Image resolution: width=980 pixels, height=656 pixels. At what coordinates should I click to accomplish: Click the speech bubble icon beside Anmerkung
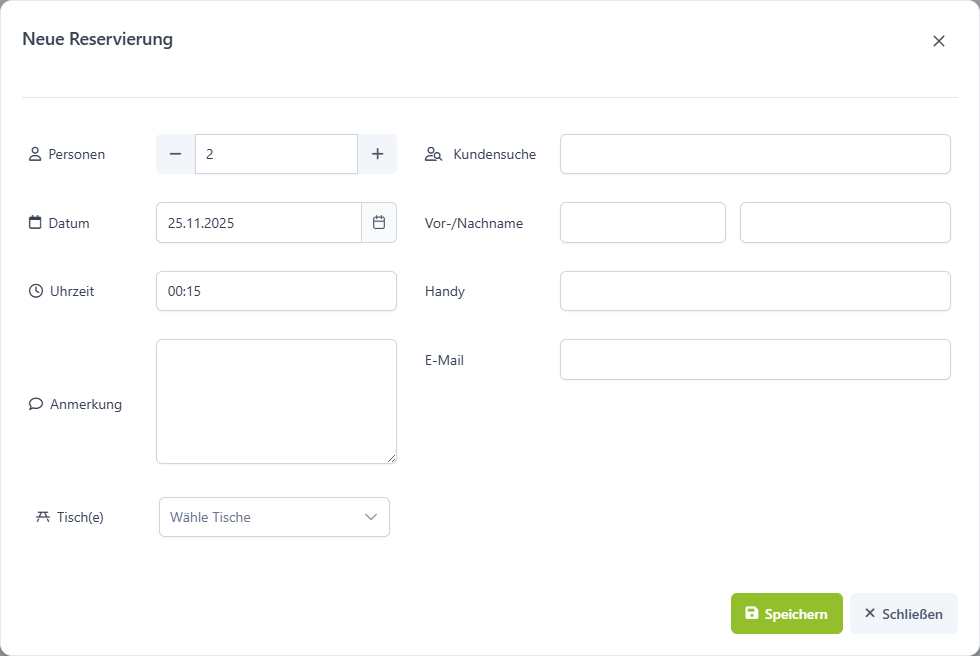36,404
